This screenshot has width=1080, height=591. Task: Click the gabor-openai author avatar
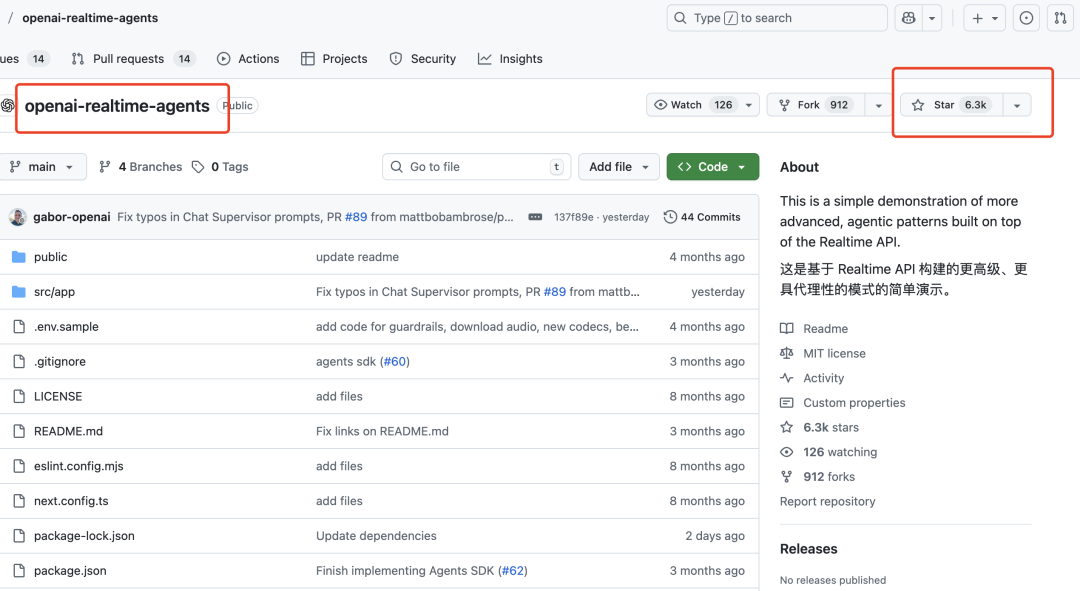(x=18, y=217)
